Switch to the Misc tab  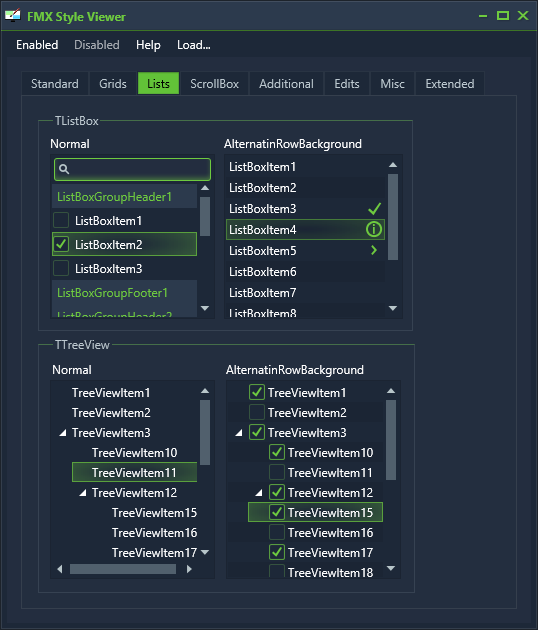pos(393,84)
